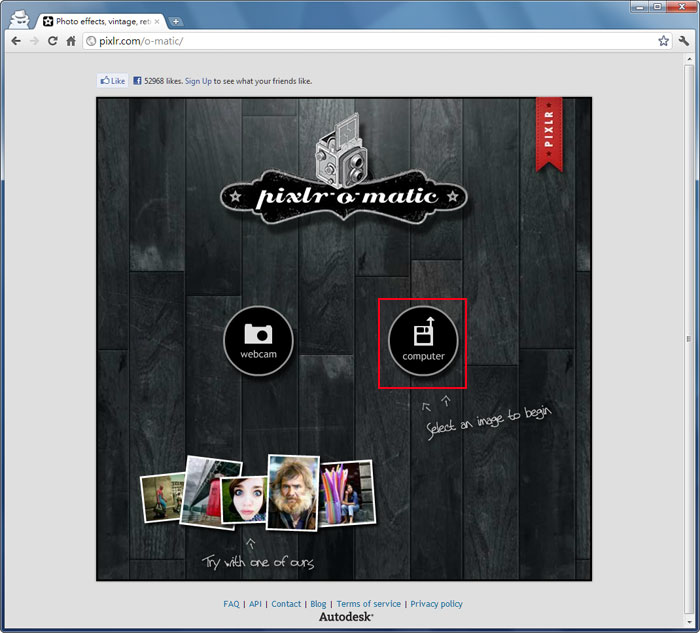Click the red PIXLR ribbon
Viewport: 700px width, 633px height.
coord(549,134)
